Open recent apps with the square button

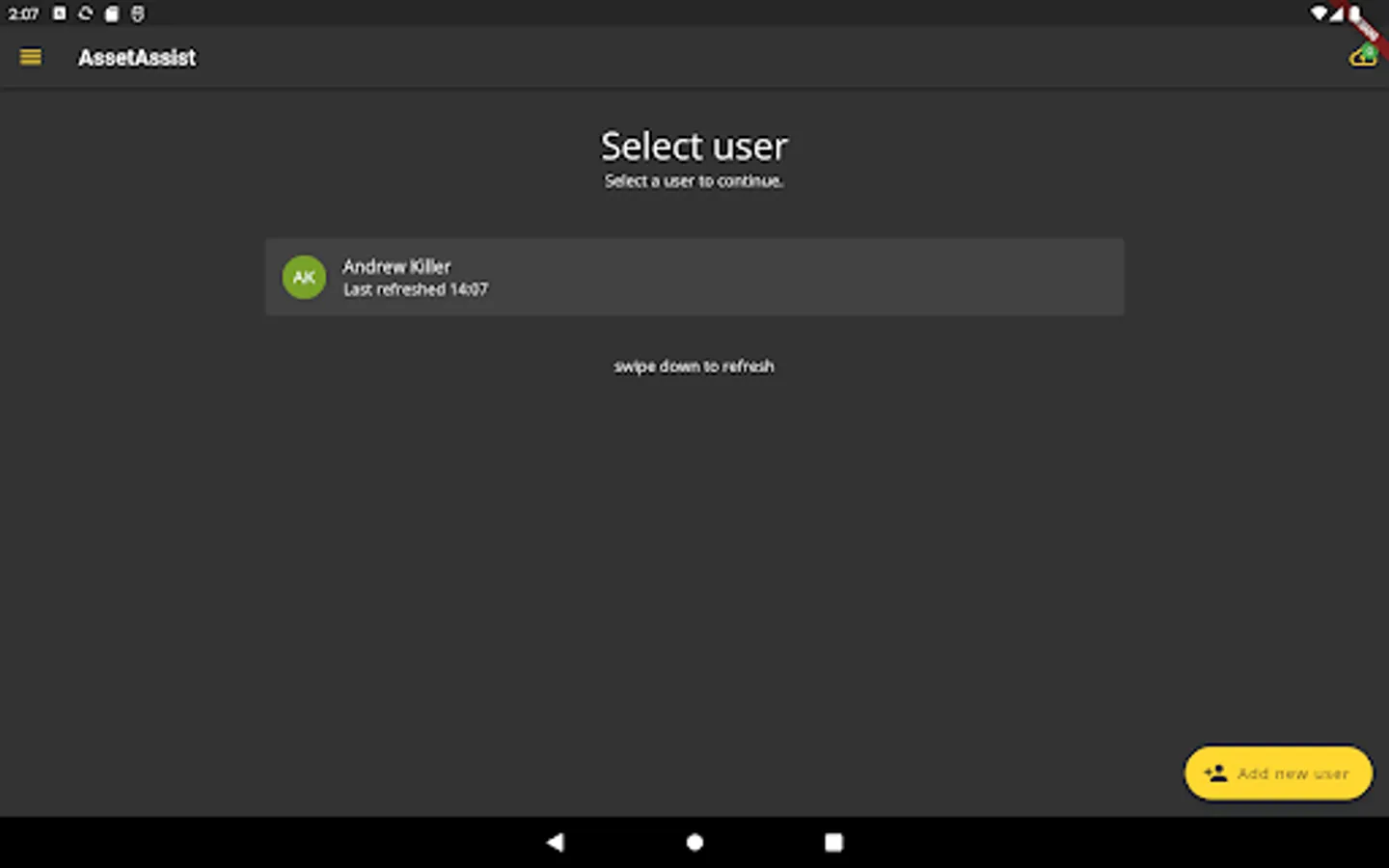pos(833,842)
